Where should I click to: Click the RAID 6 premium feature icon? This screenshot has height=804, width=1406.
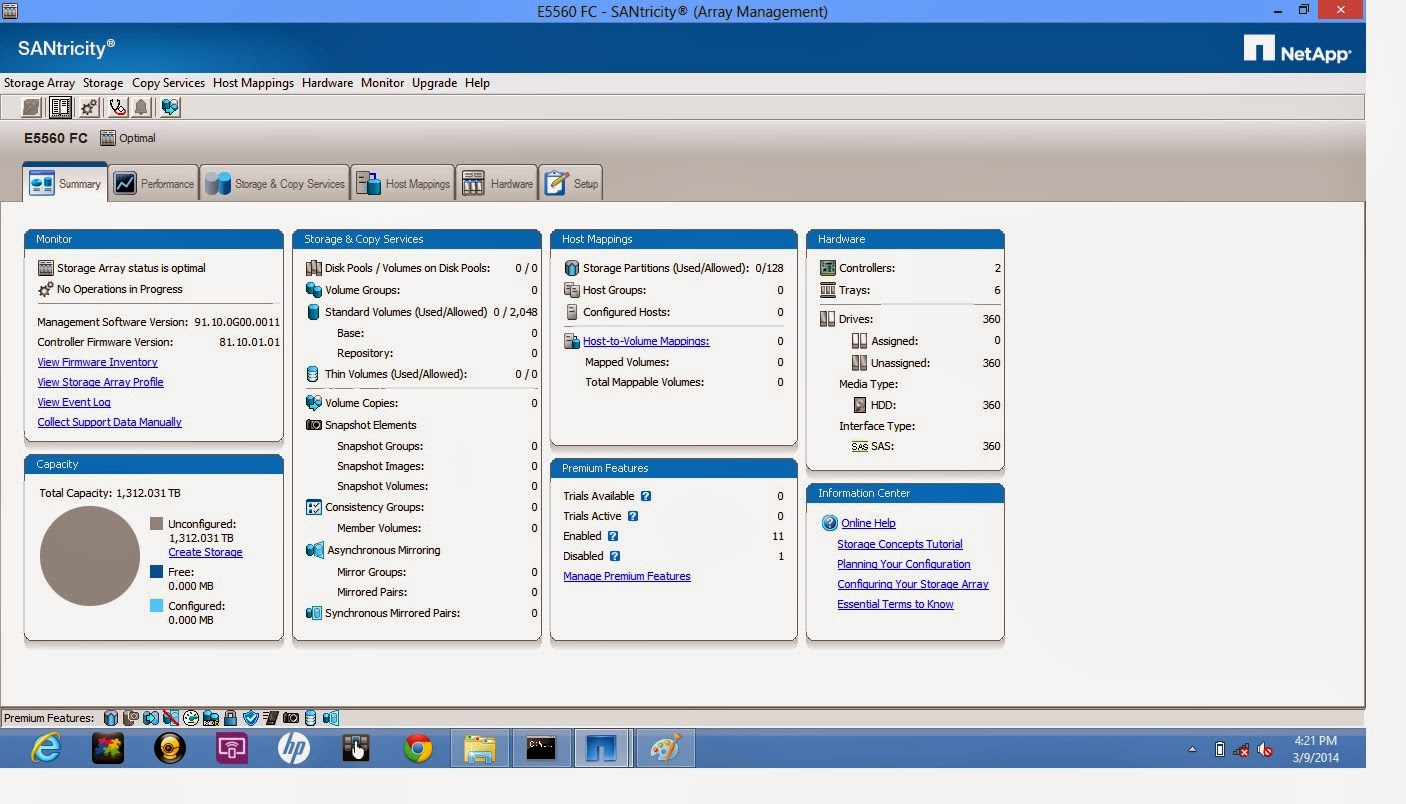[x=212, y=717]
